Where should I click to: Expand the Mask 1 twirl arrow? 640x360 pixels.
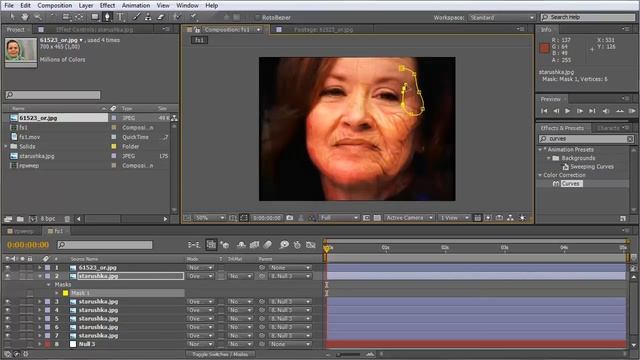click(x=57, y=293)
